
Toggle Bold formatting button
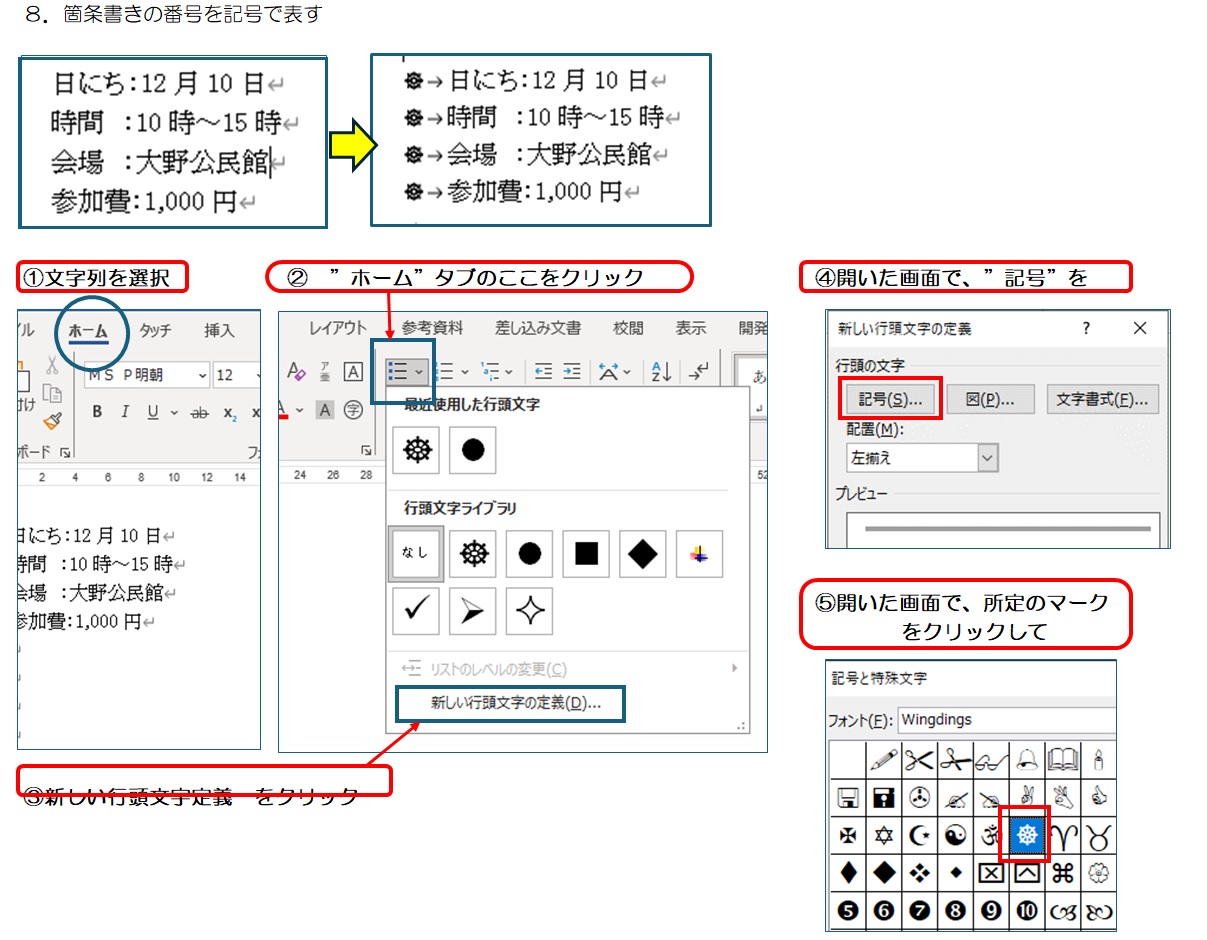97,412
